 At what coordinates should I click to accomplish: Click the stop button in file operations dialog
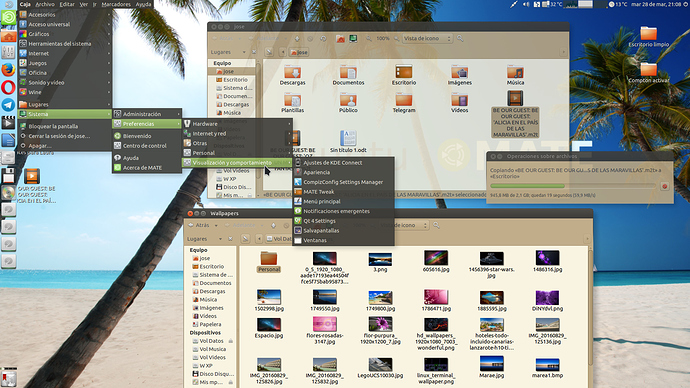pos(664,186)
